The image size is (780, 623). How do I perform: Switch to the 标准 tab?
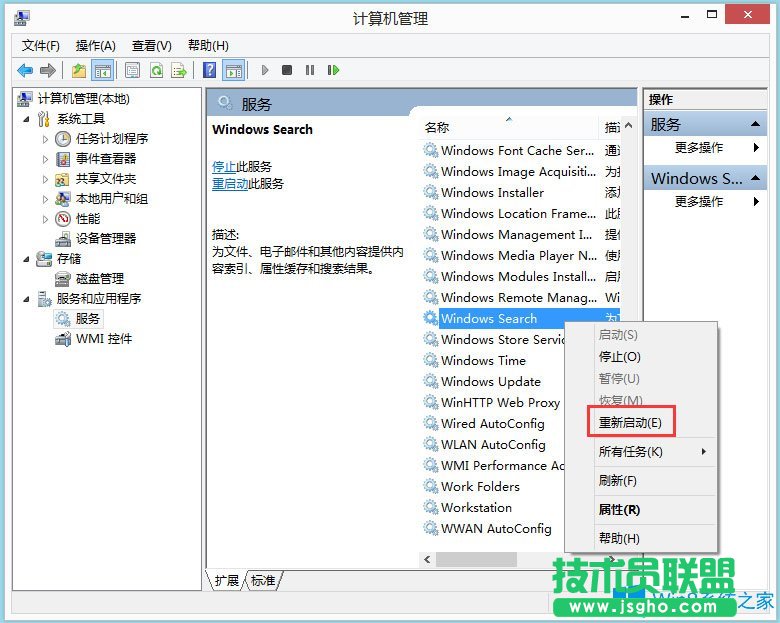coord(263,580)
